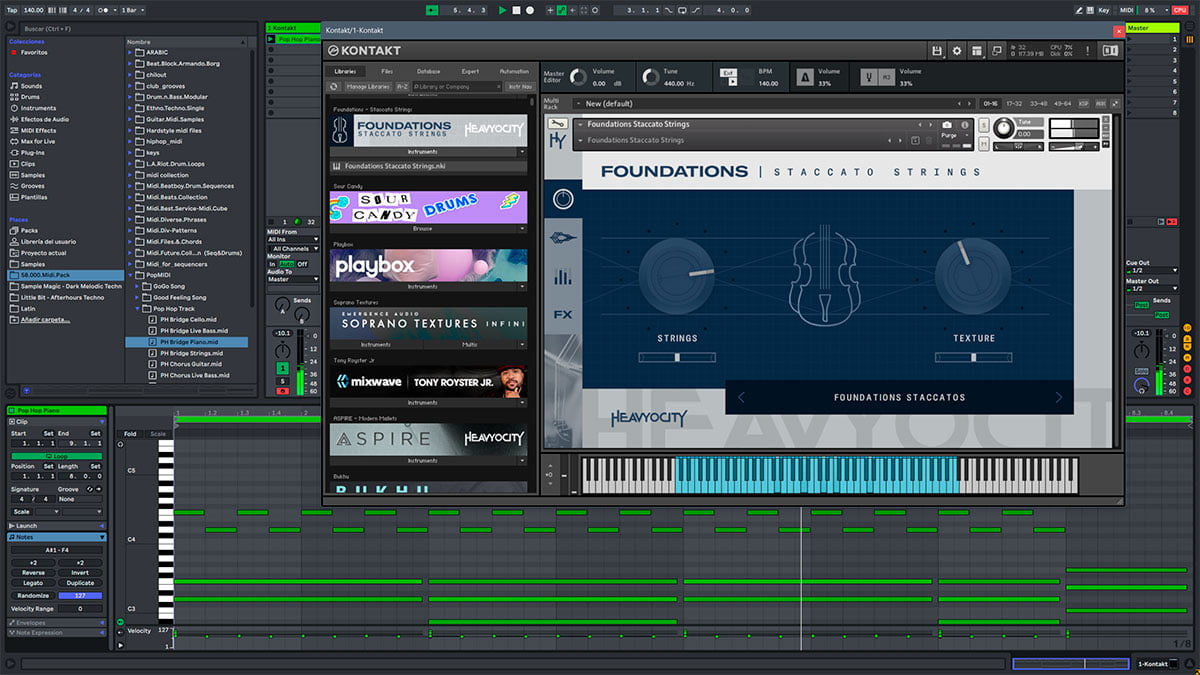The width and height of the screenshot is (1200, 675).
Task: Click next preset arrow beside Foundations Staccatos
Action: tap(1059, 397)
